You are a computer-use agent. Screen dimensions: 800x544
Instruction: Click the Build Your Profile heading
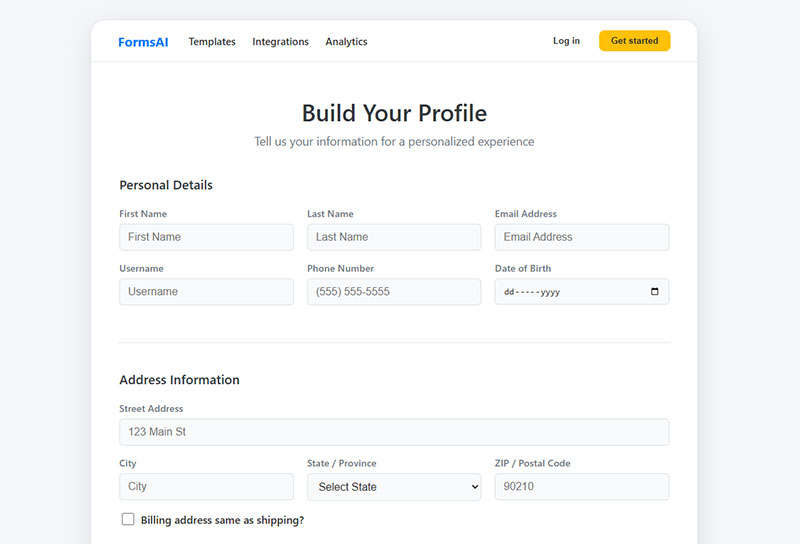(x=394, y=112)
